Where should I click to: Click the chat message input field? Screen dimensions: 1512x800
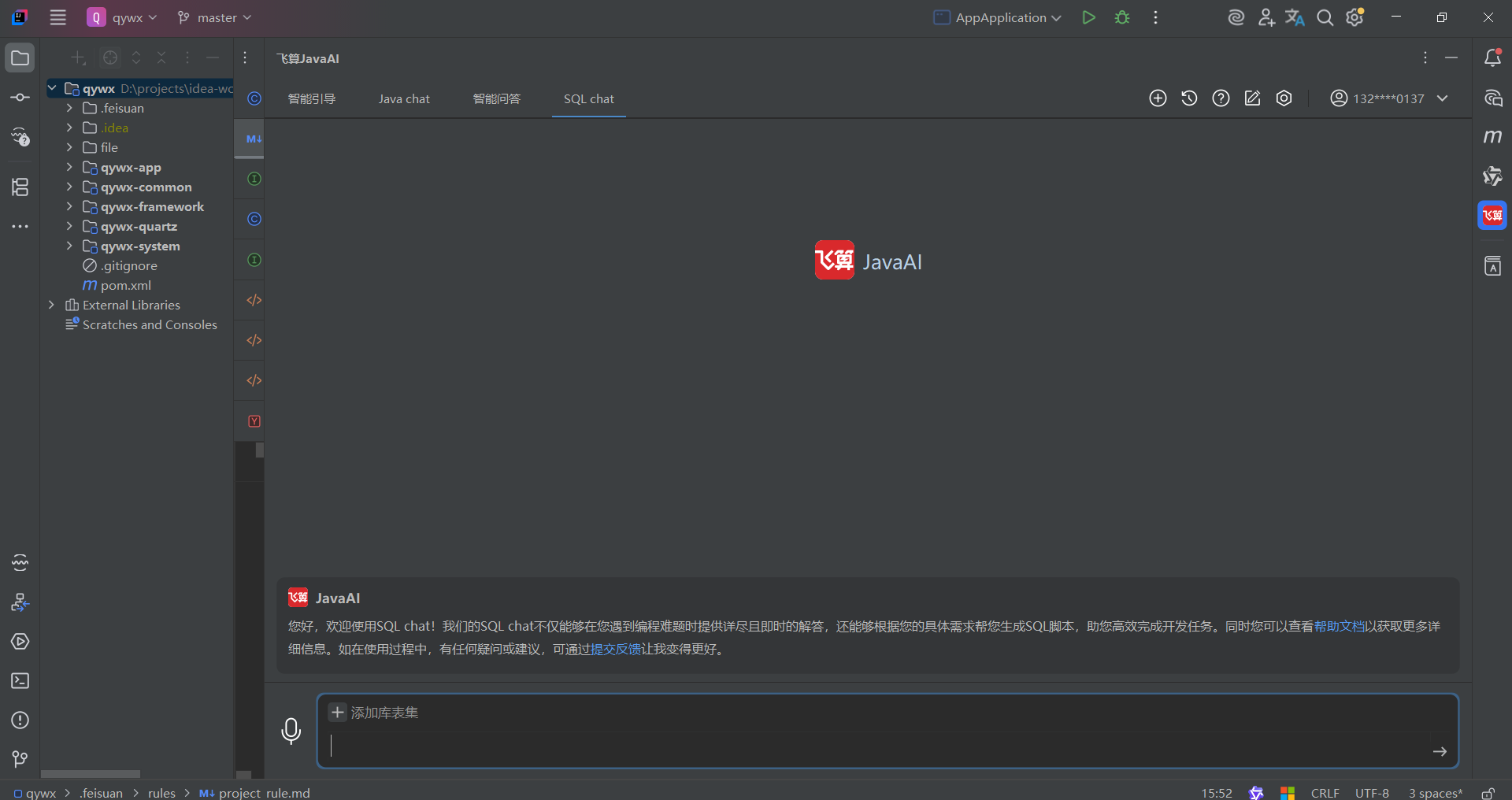(878, 747)
